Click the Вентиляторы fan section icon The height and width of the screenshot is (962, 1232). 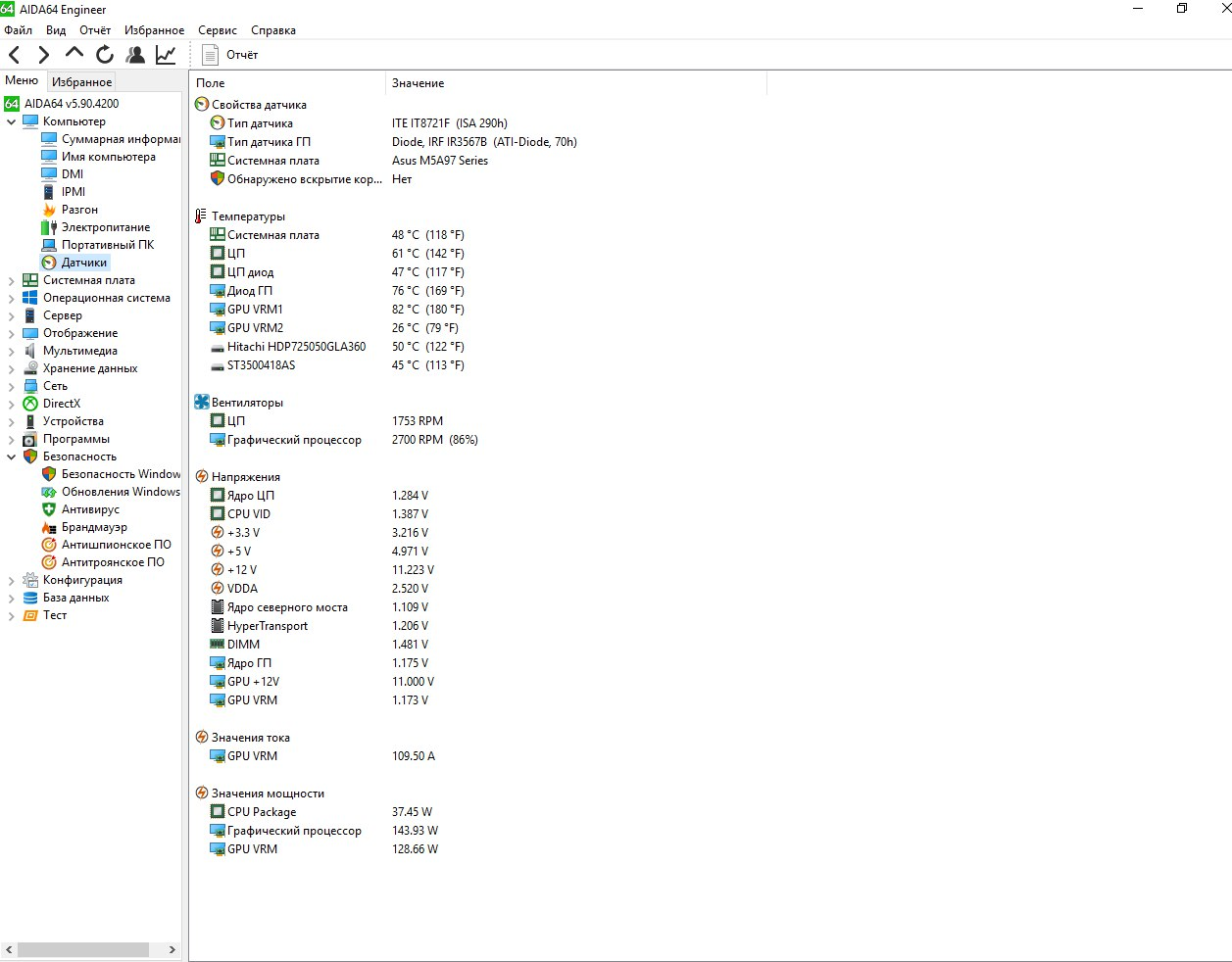click(202, 403)
